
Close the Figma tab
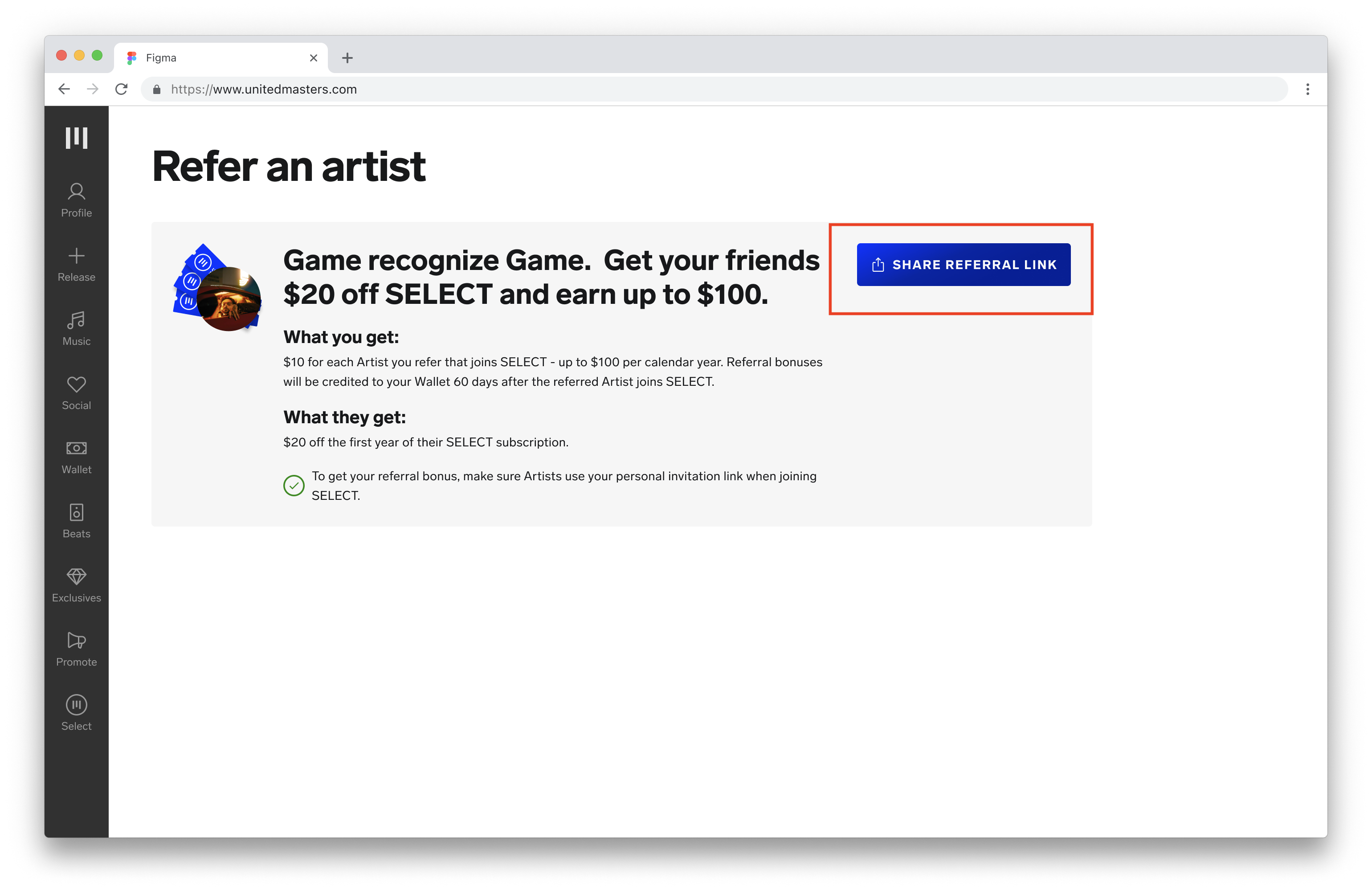(x=314, y=57)
